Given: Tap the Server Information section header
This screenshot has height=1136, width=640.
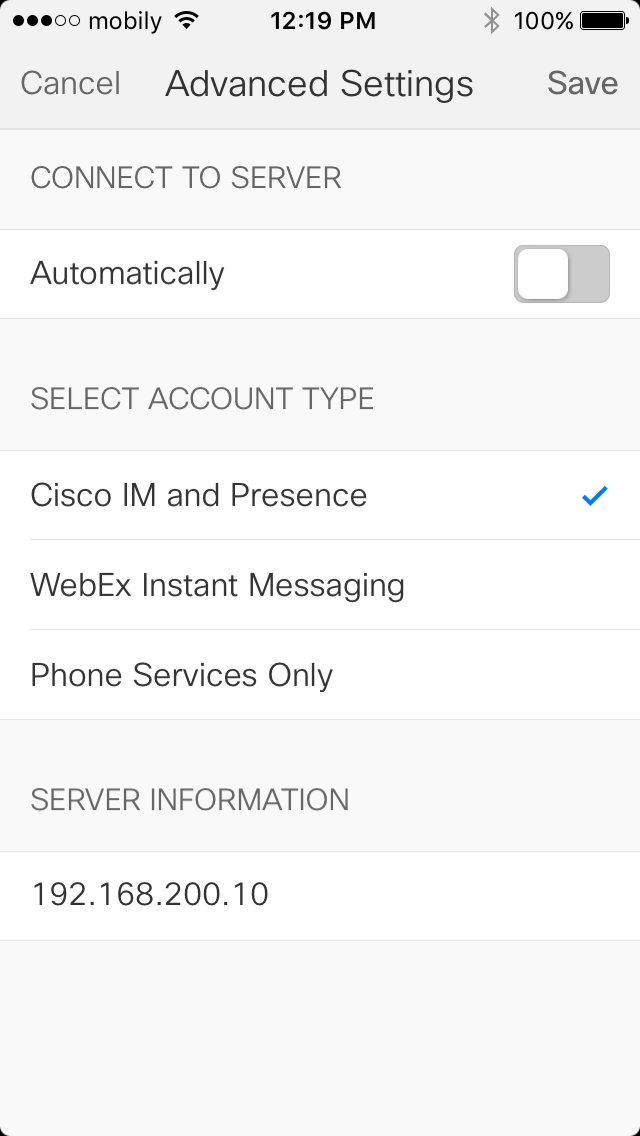Looking at the screenshot, I should click(x=190, y=800).
